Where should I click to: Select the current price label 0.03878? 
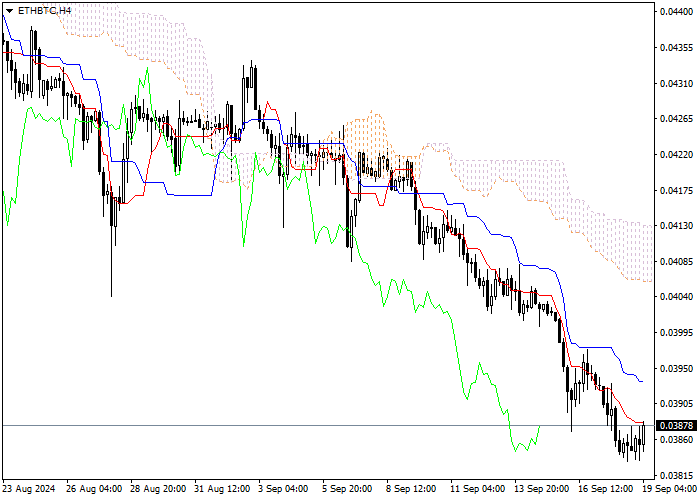click(x=677, y=425)
